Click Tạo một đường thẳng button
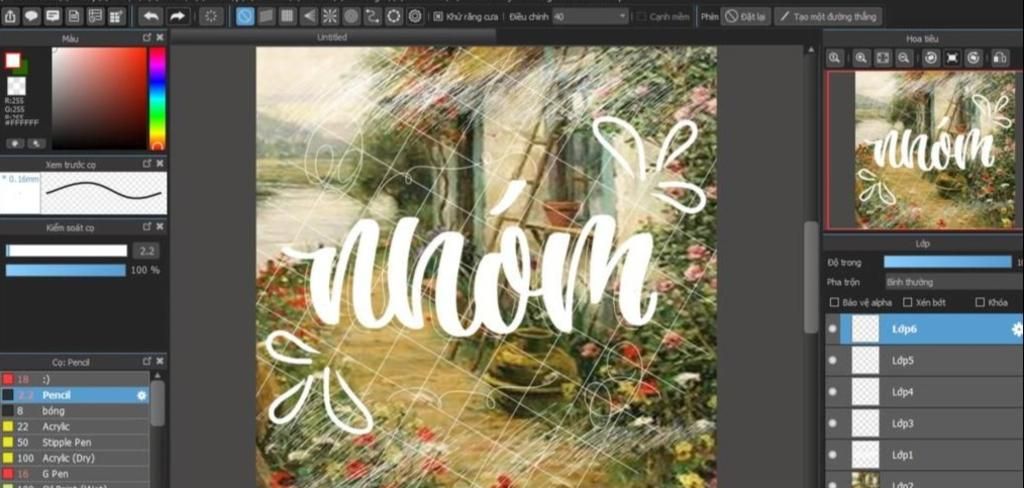This screenshot has height=488, width=1024. pos(827,17)
